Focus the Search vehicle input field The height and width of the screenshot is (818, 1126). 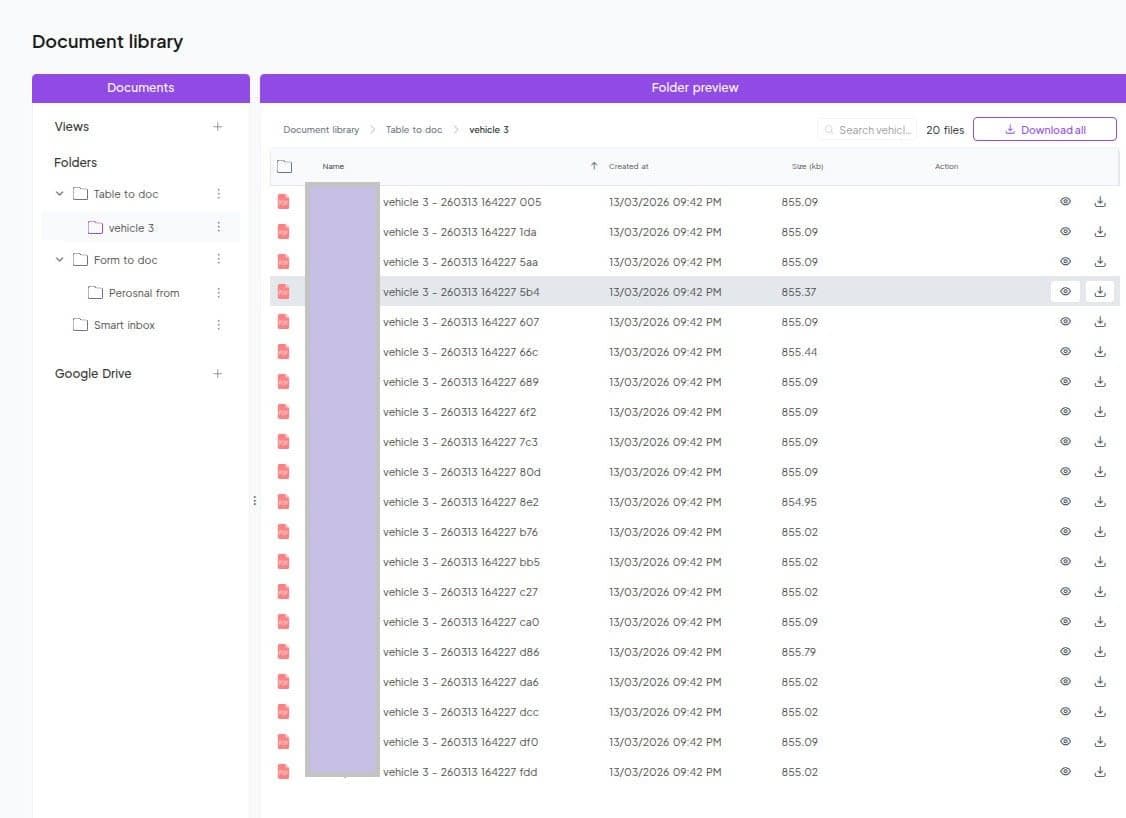867,130
